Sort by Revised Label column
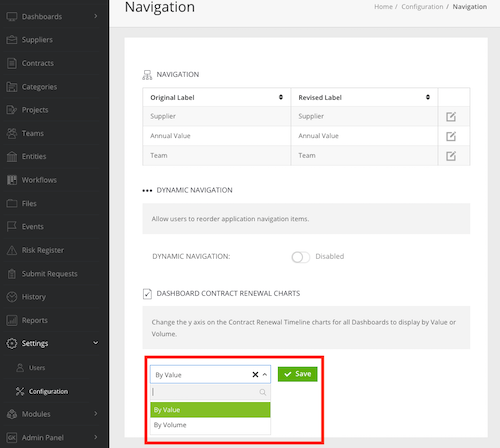Viewport: 500px width, 448px height. pos(428,97)
